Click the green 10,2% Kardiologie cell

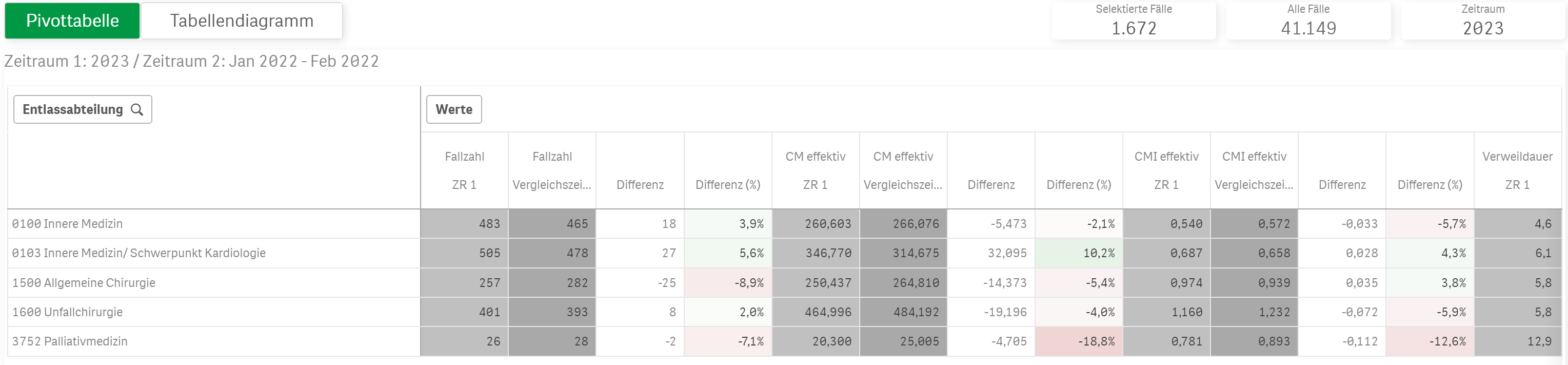click(1079, 253)
